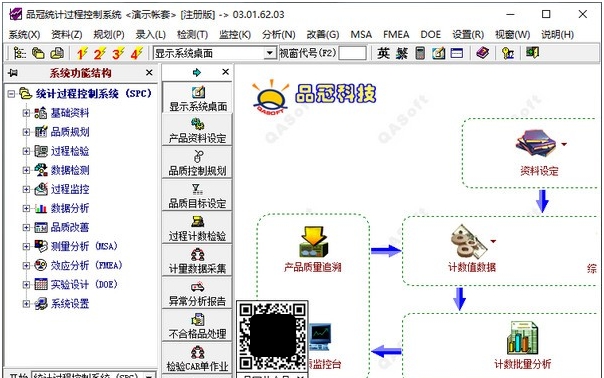The width and height of the screenshot is (604, 378).
Task: Open the 计数值数据 gears icon
Action: click(x=469, y=241)
